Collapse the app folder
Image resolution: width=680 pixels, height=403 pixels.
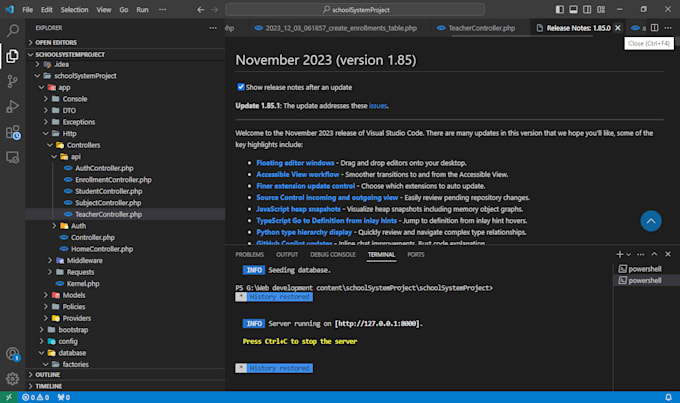point(127,87)
